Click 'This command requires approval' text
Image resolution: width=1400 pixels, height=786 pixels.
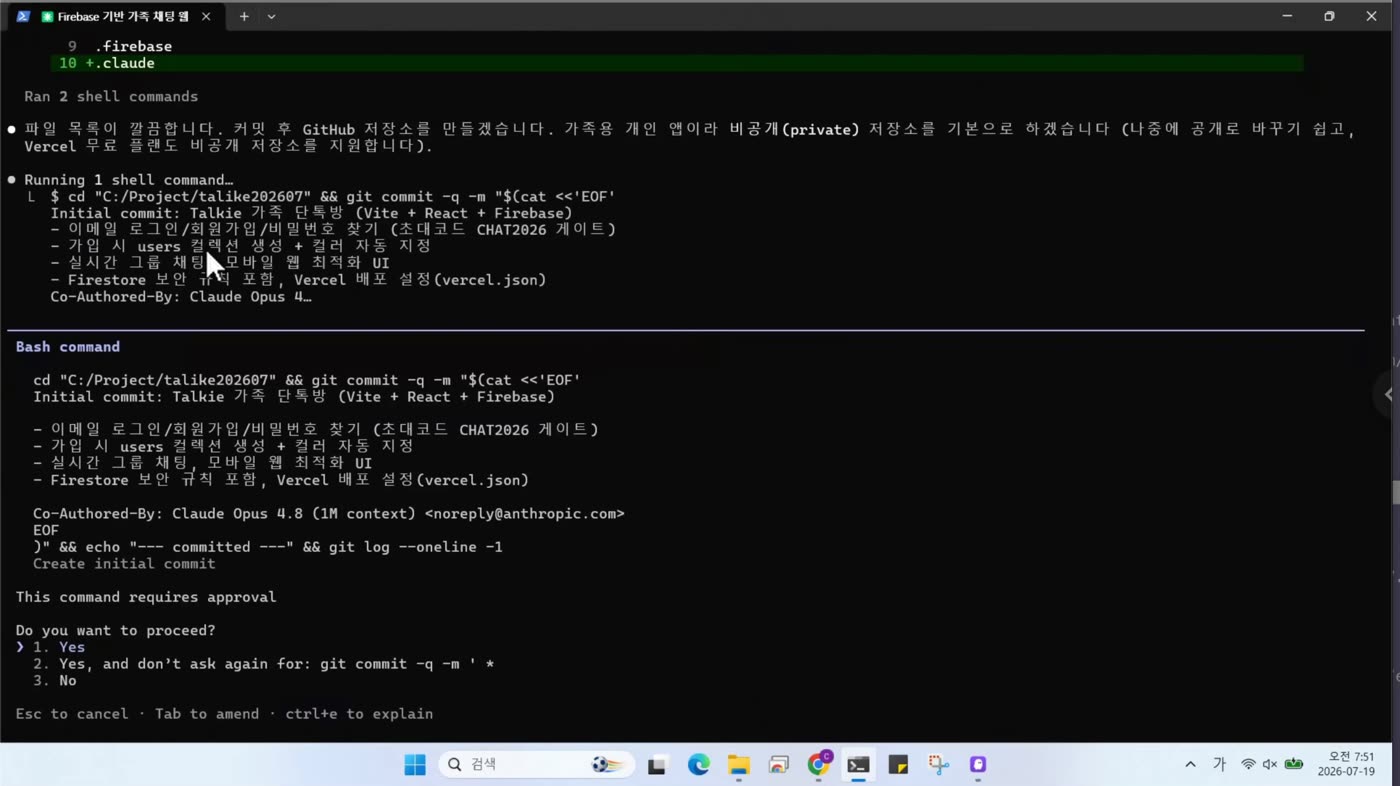146,597
